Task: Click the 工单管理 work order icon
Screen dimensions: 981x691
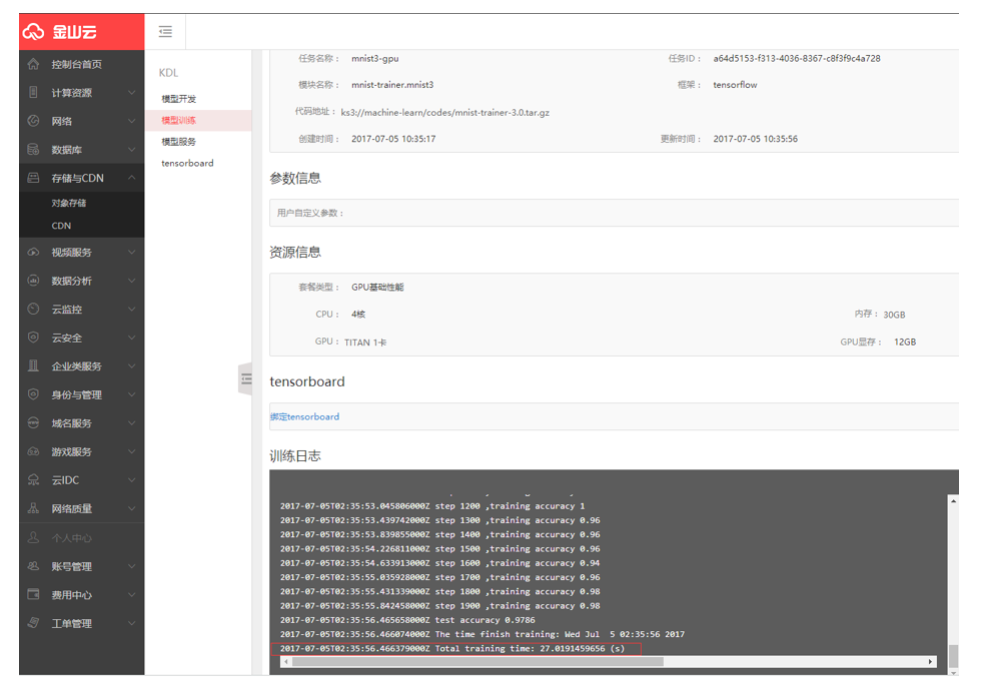Action: [32, 623]
